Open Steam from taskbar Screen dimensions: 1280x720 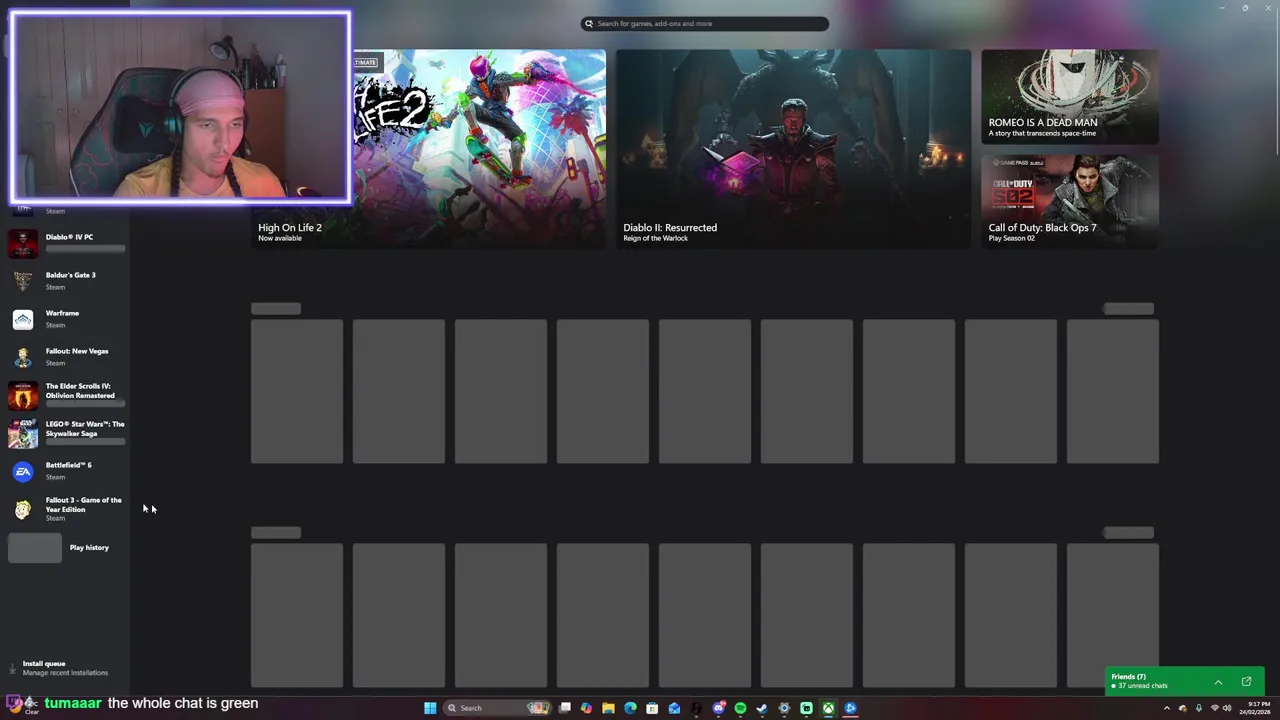(x=762, y=708)
